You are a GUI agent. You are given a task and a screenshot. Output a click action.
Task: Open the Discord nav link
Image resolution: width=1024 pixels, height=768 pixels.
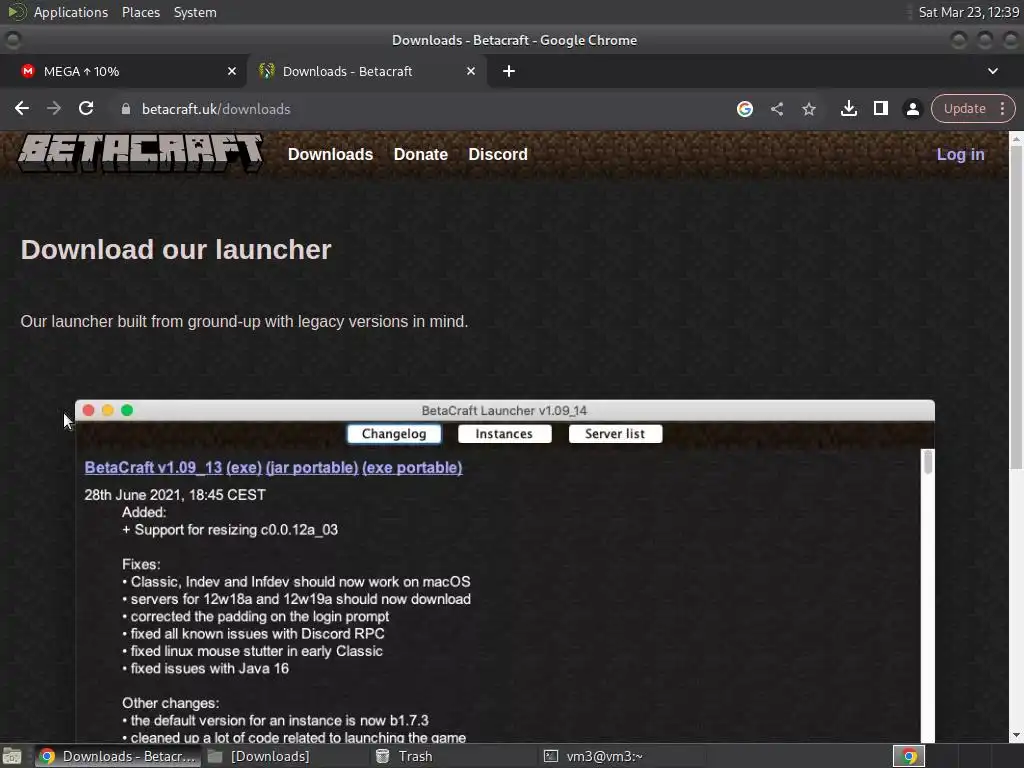point(498,154)
